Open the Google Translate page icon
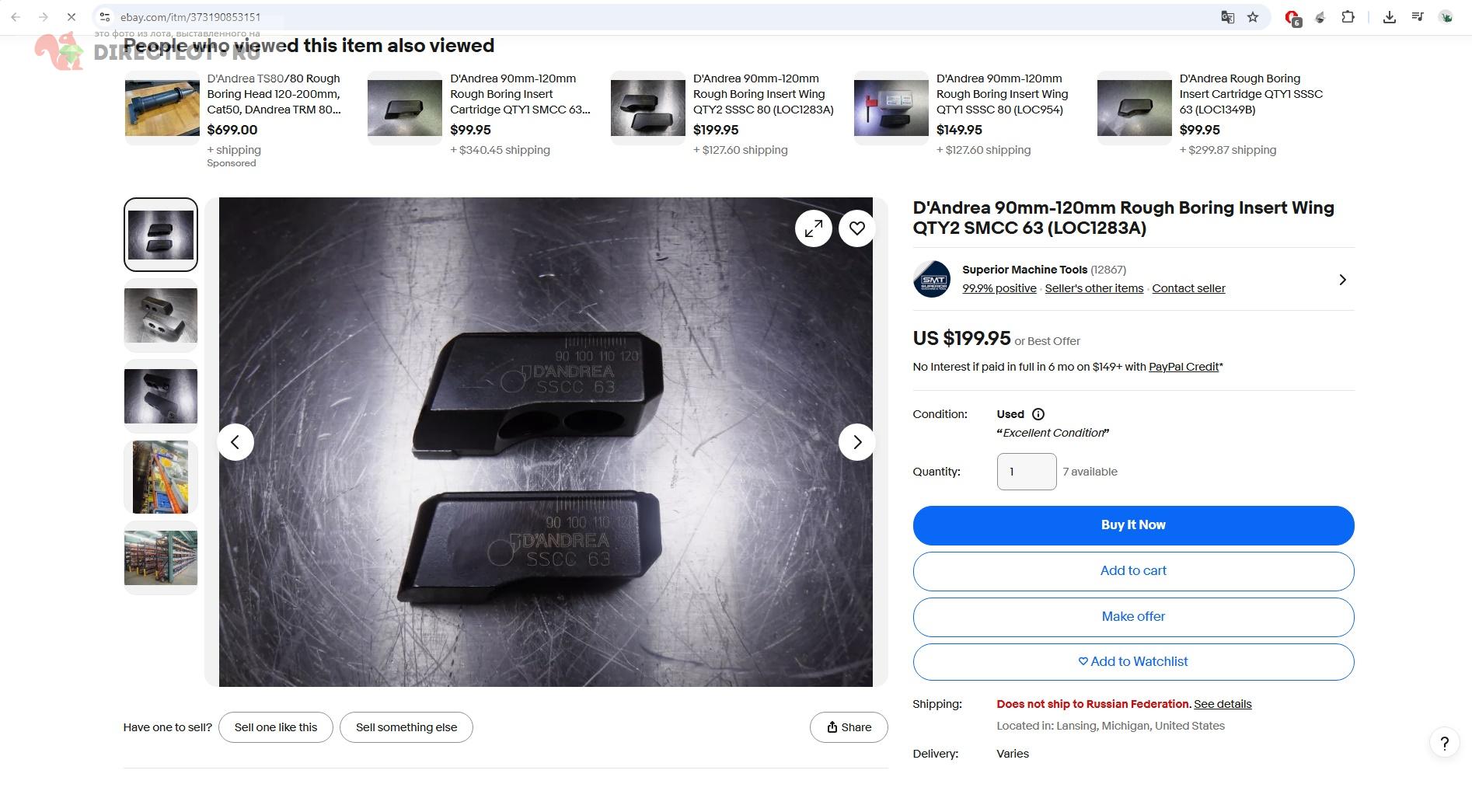Screen dimensions: 1472x812 [x=1227, y=17]
